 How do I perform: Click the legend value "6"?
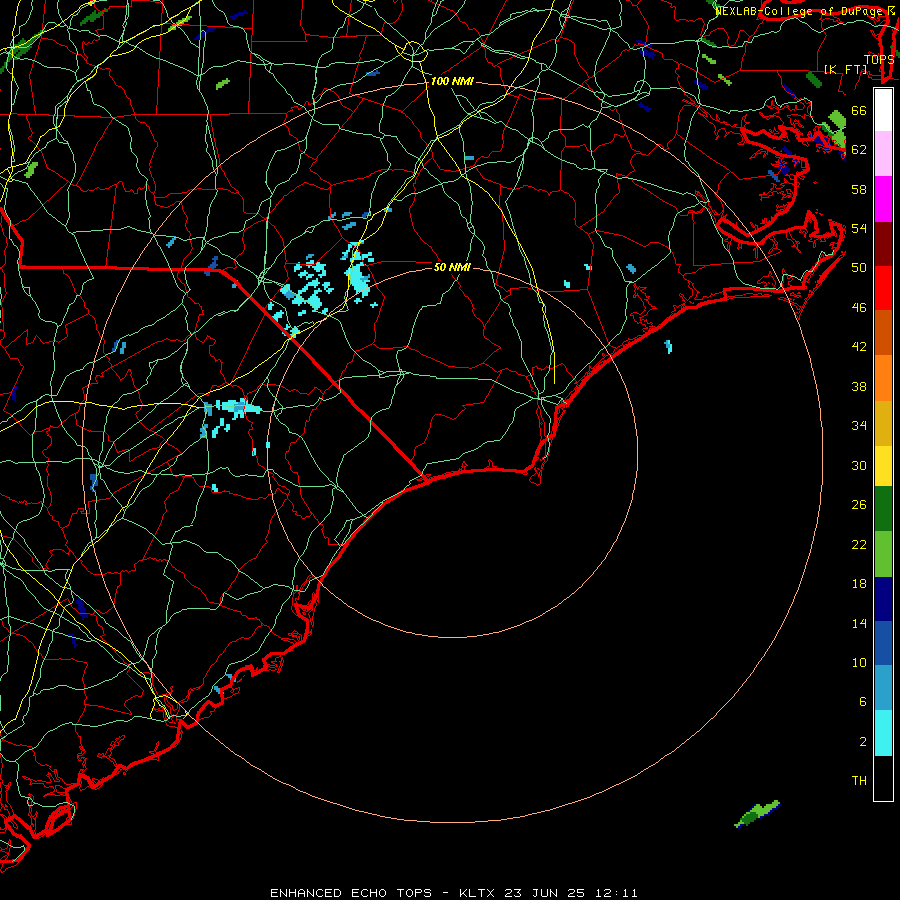click(x=862, y=701)
